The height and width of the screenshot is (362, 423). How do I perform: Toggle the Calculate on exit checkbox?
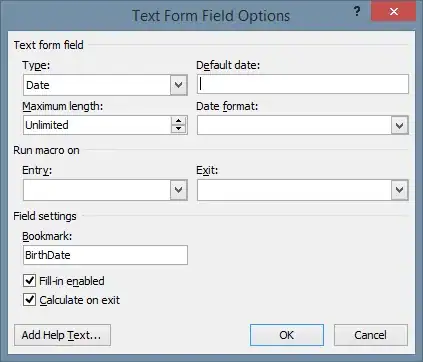click(x=29, y=300)
